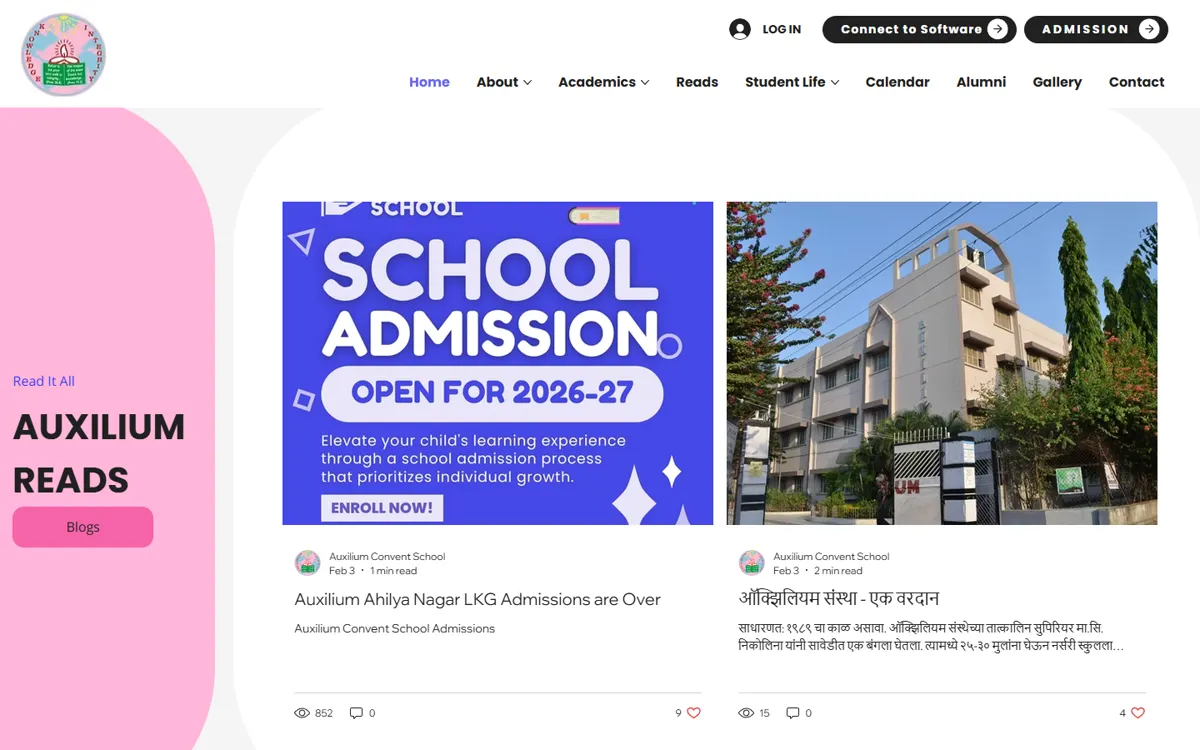Click the Student Life menu label
The image size is (1200, 750).
[785, 82]
